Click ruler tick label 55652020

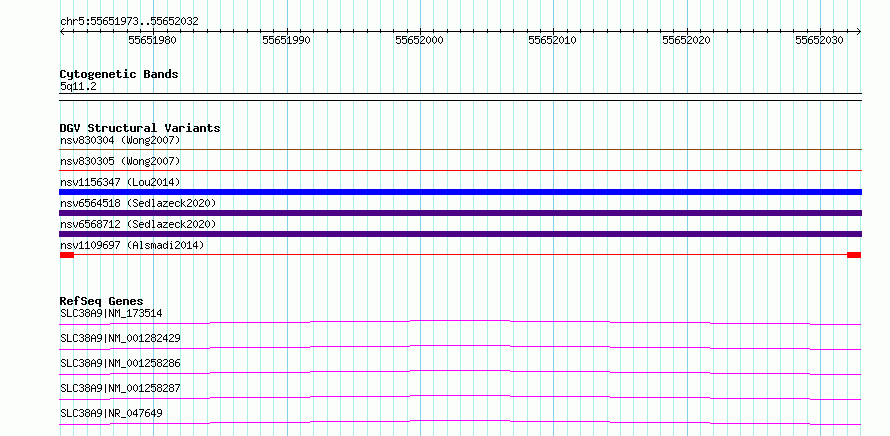point(686,40)
